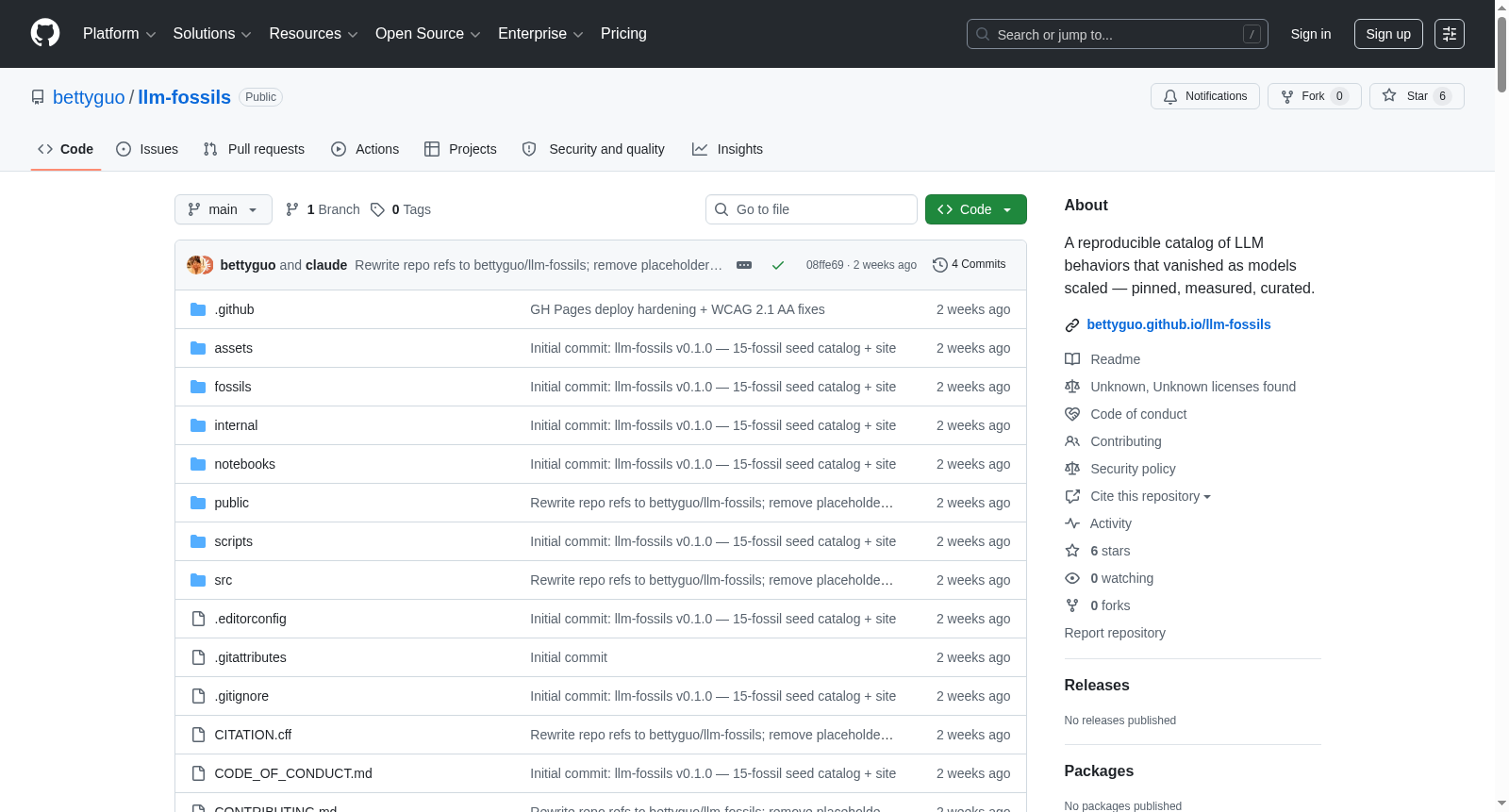
Task: Open the Insights tab
Action: [727, 149]
